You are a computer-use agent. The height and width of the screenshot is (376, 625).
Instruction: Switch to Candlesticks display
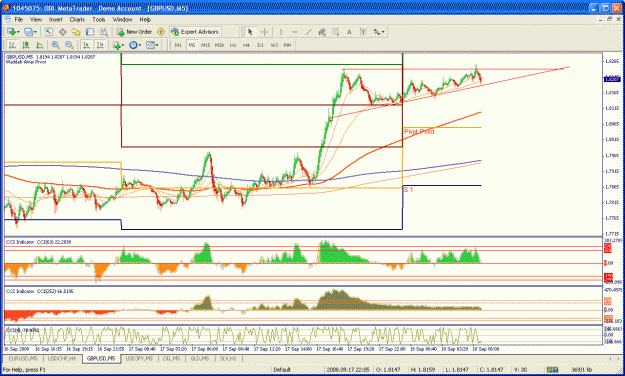[26, 45]
